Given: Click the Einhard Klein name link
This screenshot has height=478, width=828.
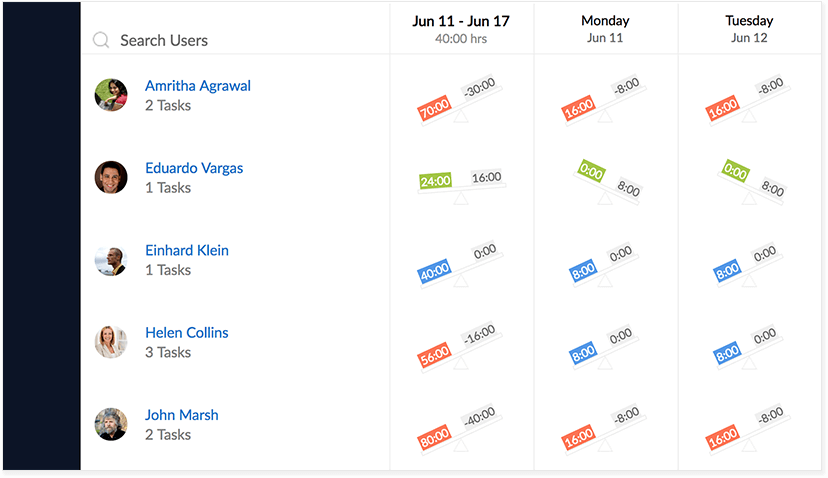Looking at the screenshot, I should [x=187, y=250].
